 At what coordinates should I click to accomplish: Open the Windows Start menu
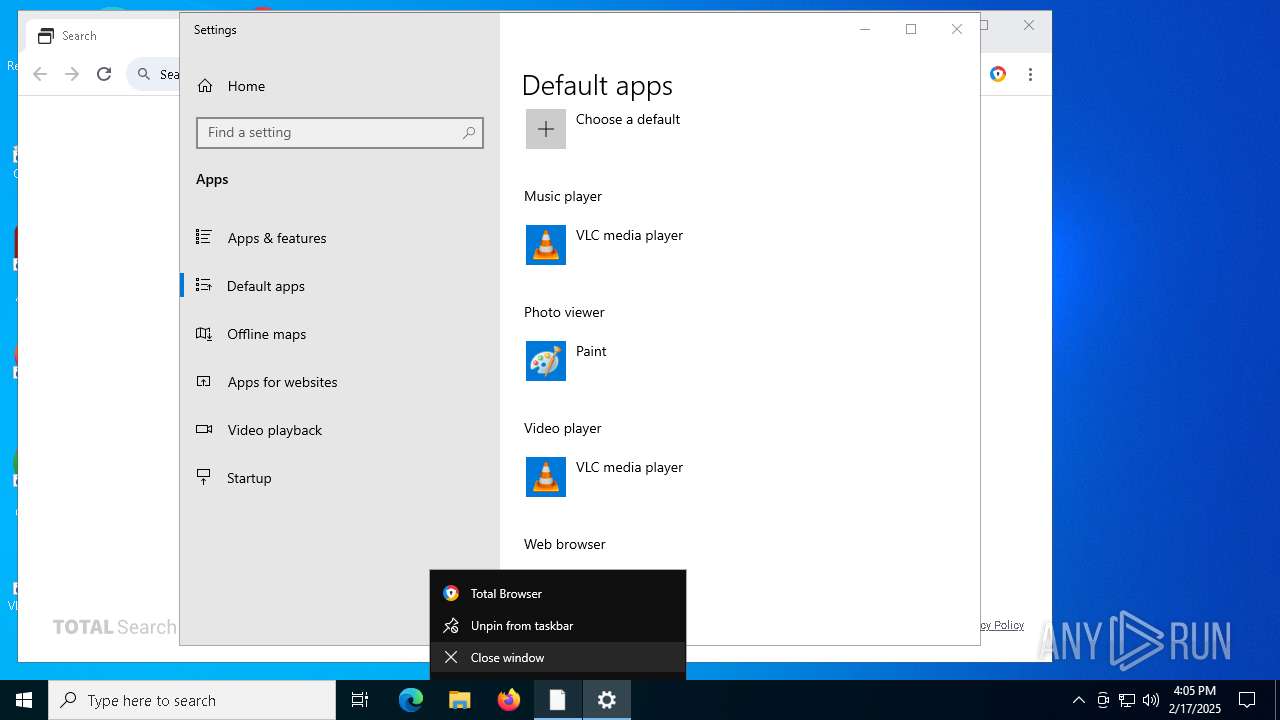click(24, 700)
